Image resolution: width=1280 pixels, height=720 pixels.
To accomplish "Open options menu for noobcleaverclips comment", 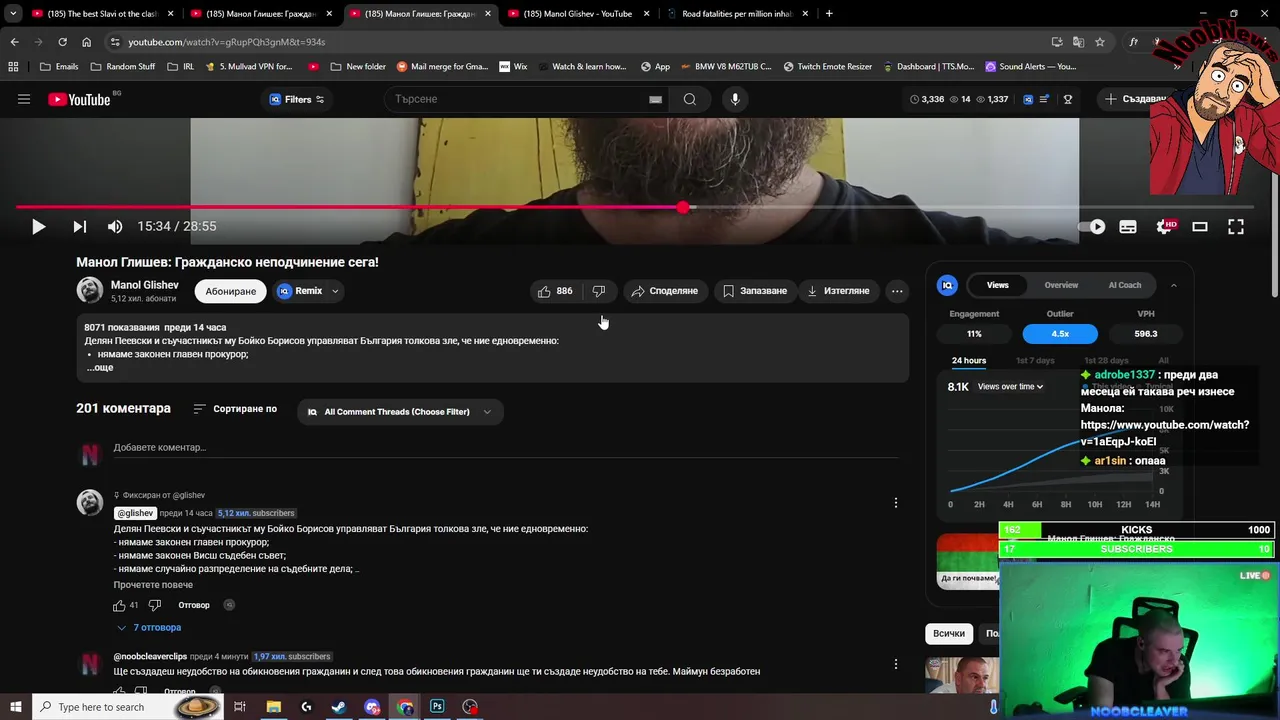I will (x=896, y=664).
